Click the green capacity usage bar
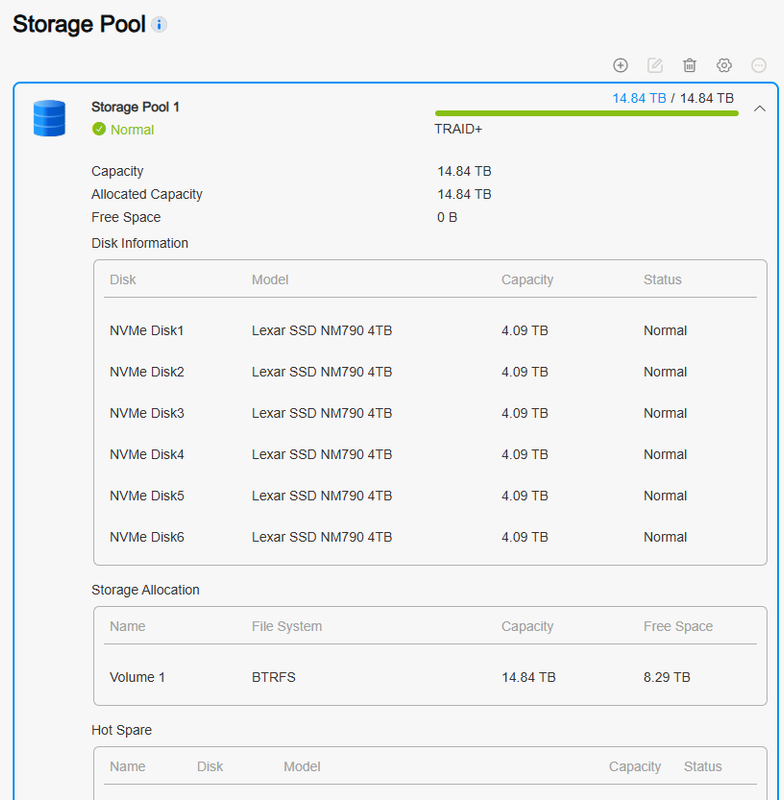 587,113
